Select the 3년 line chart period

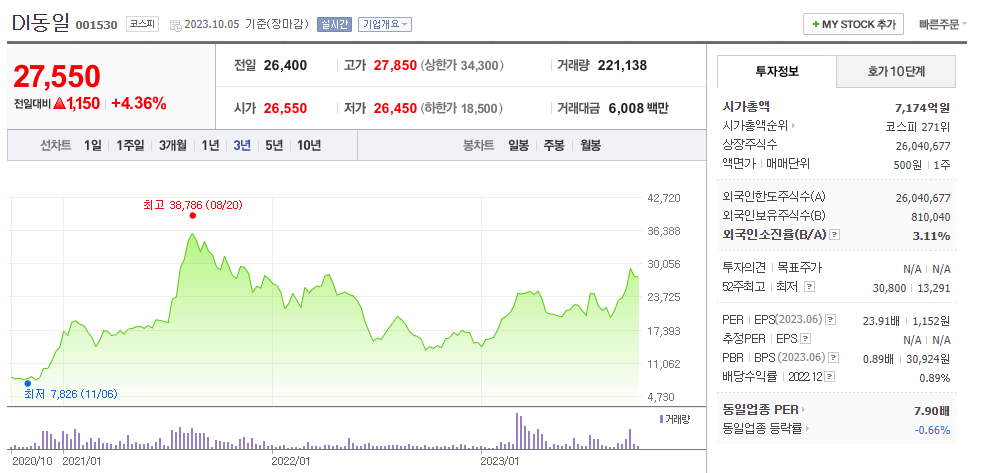pos(242,146)
